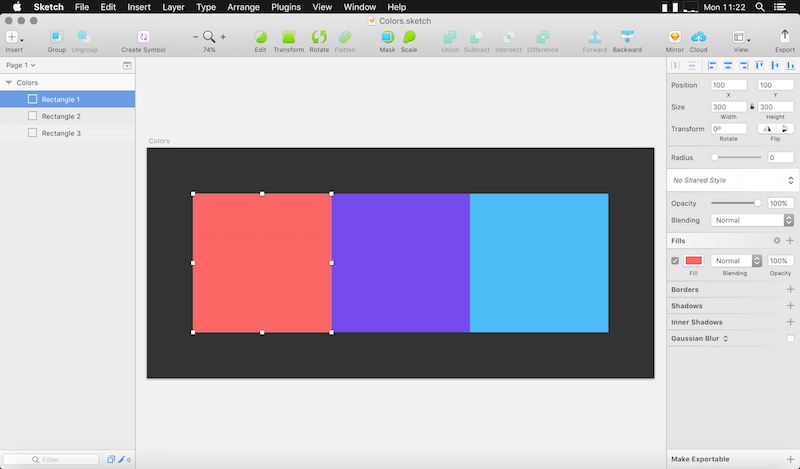The image size is (800, 469).
Task: Click the Intersect boolean icon
Action: [x=508, y=37]
